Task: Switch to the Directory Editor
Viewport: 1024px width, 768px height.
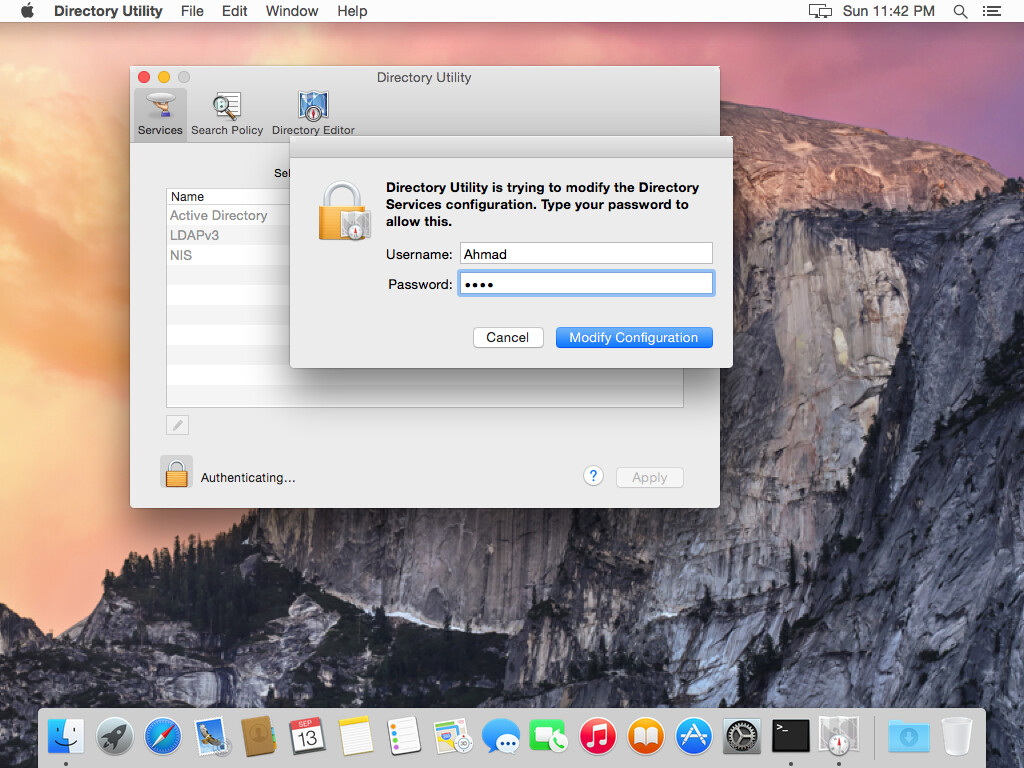Action: click(x=313, y=112)
